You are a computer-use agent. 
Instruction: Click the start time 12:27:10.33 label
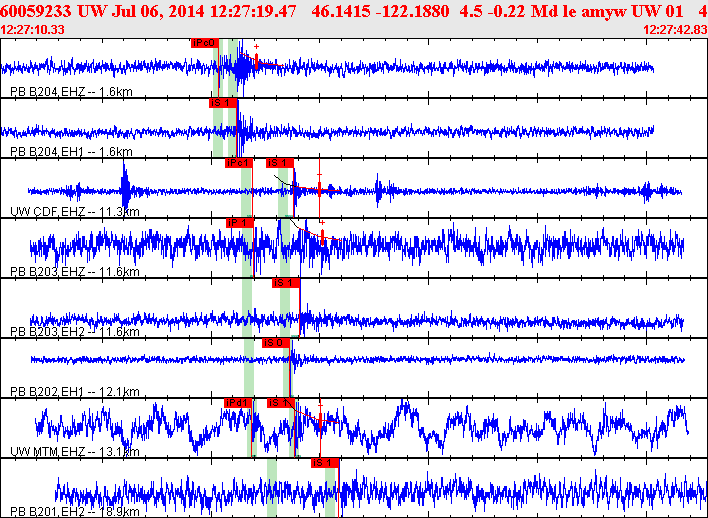pyautogui.click(x=34, y=30)
